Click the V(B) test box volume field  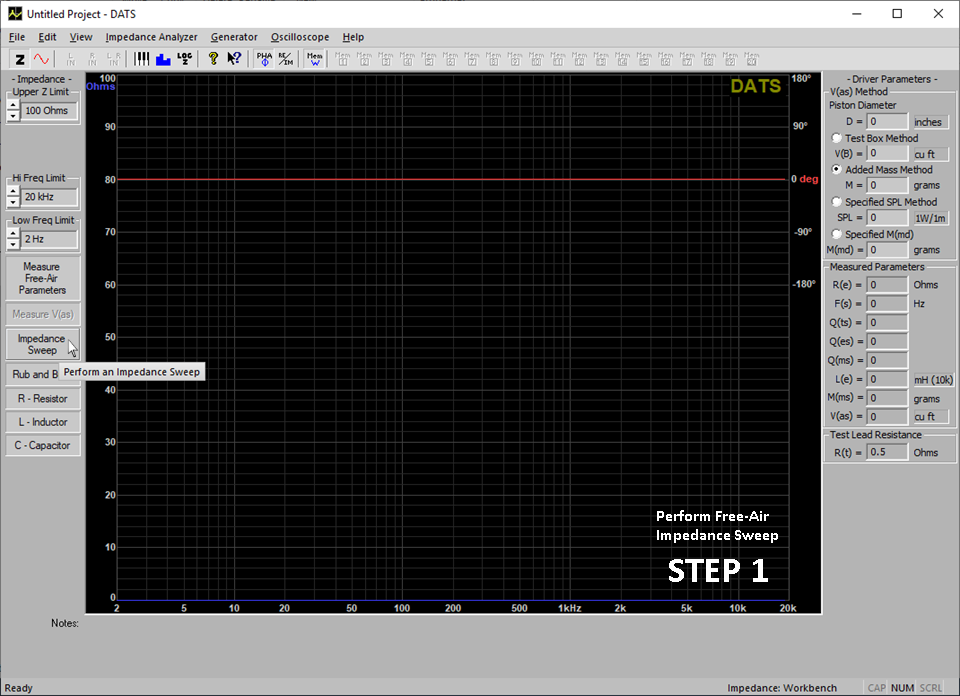click(x=887, y=154)
